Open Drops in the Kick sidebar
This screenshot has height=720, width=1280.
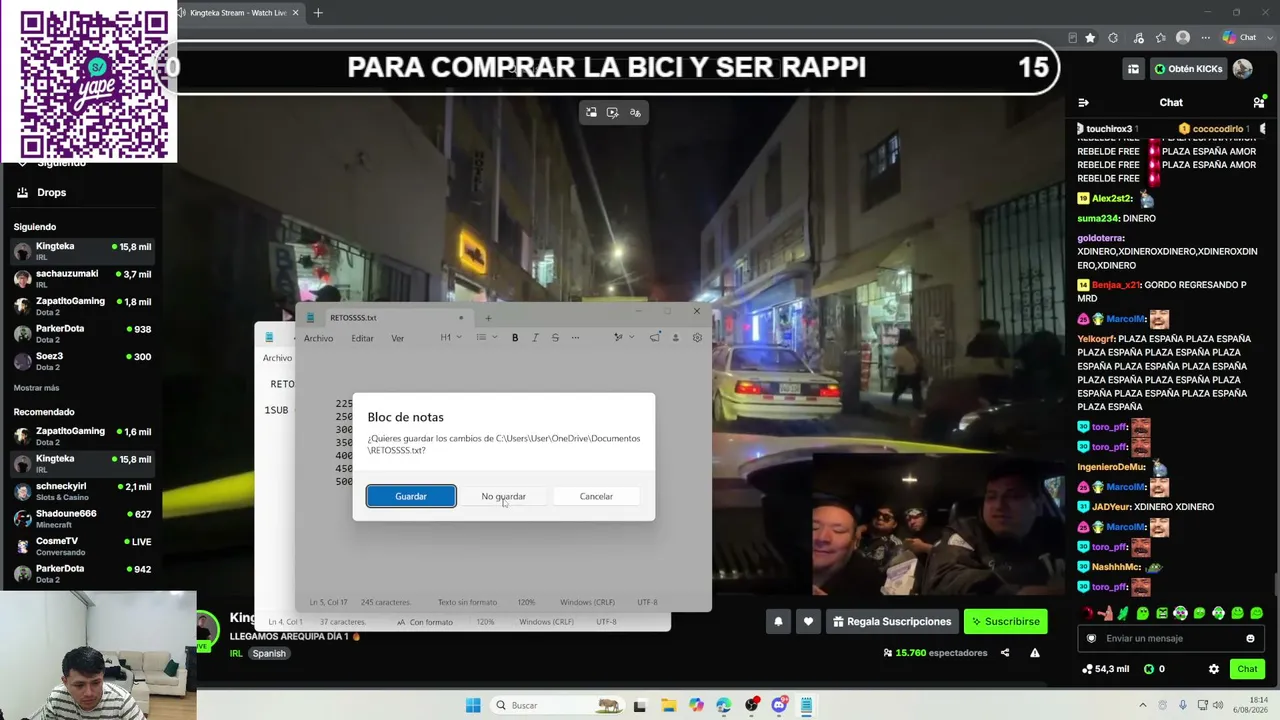coord(51,192)
